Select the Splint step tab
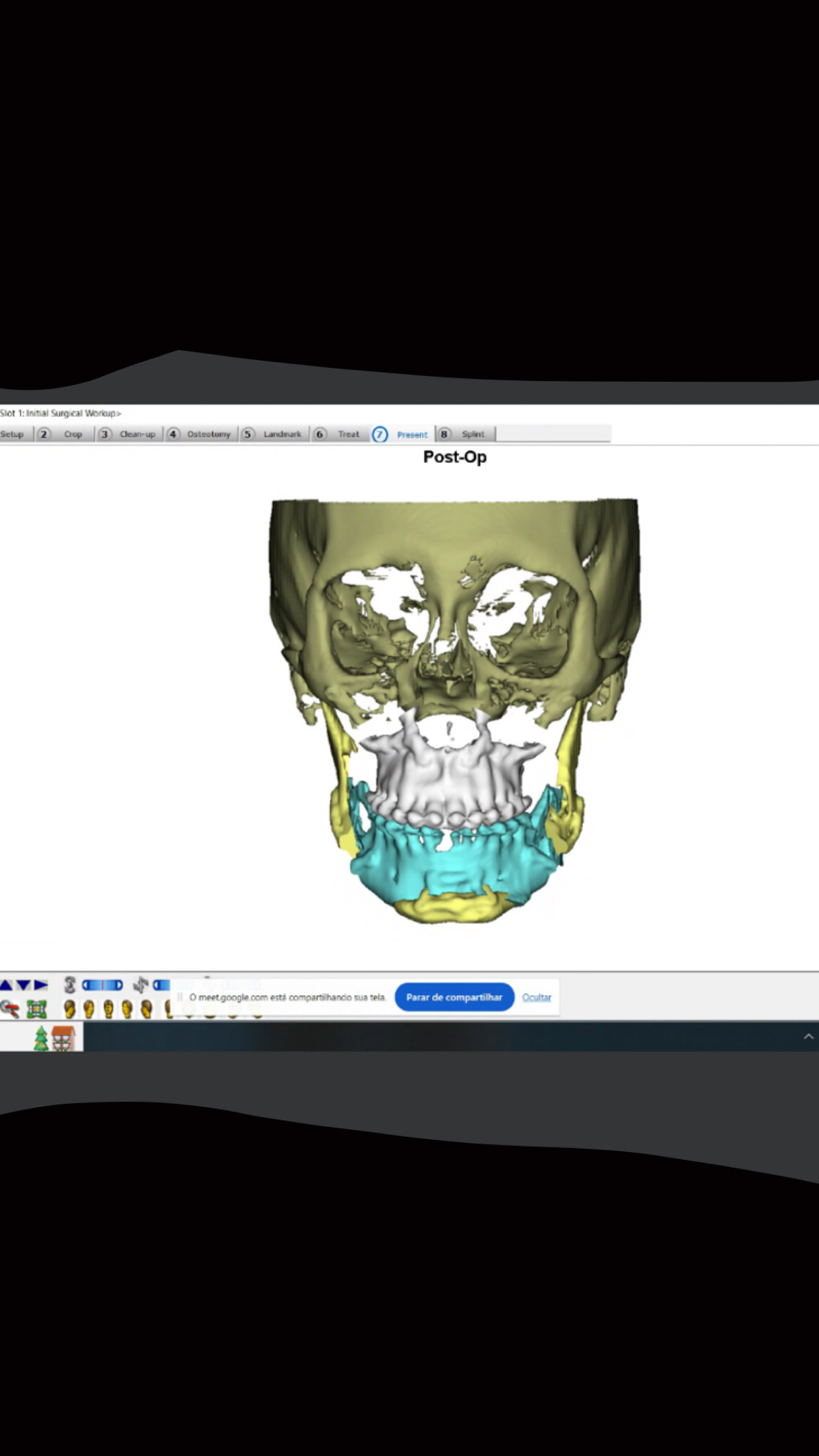Image resolution: width=819 pixels, height=1456 pixels. pyautogui.click(x=472, y=434)
